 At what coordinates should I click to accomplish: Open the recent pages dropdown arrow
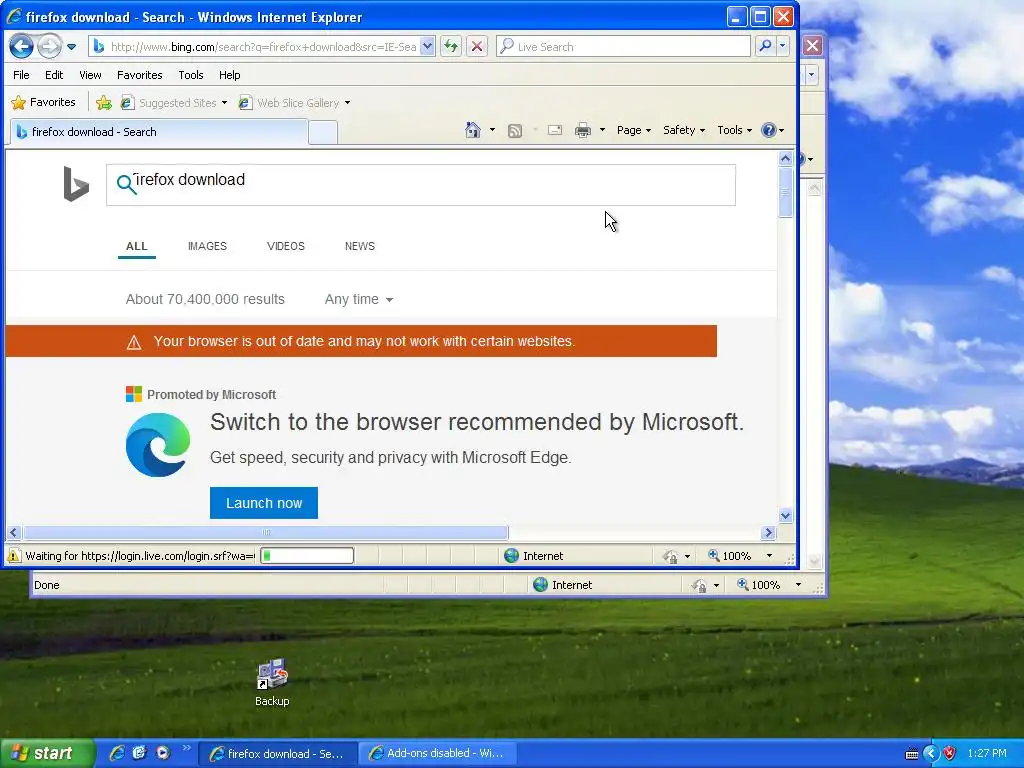71,47
